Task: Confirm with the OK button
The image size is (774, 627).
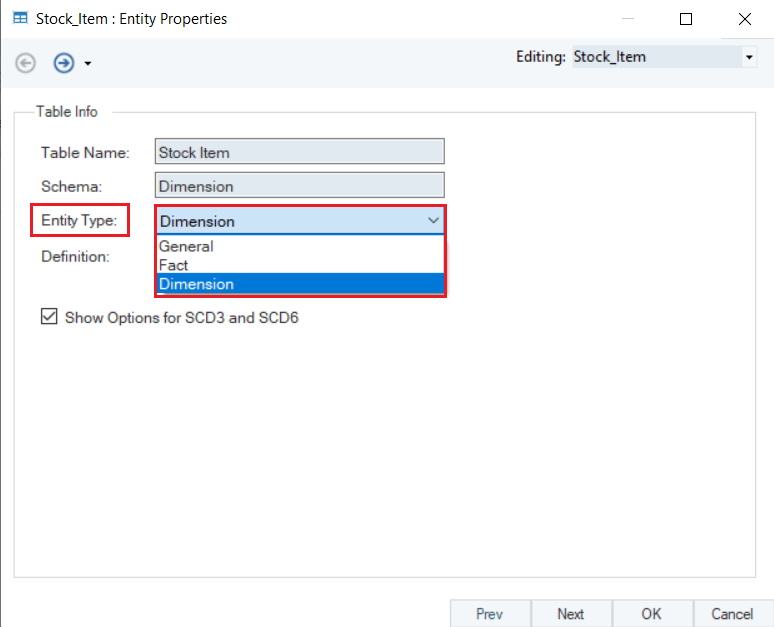Action: pos(651,614)
